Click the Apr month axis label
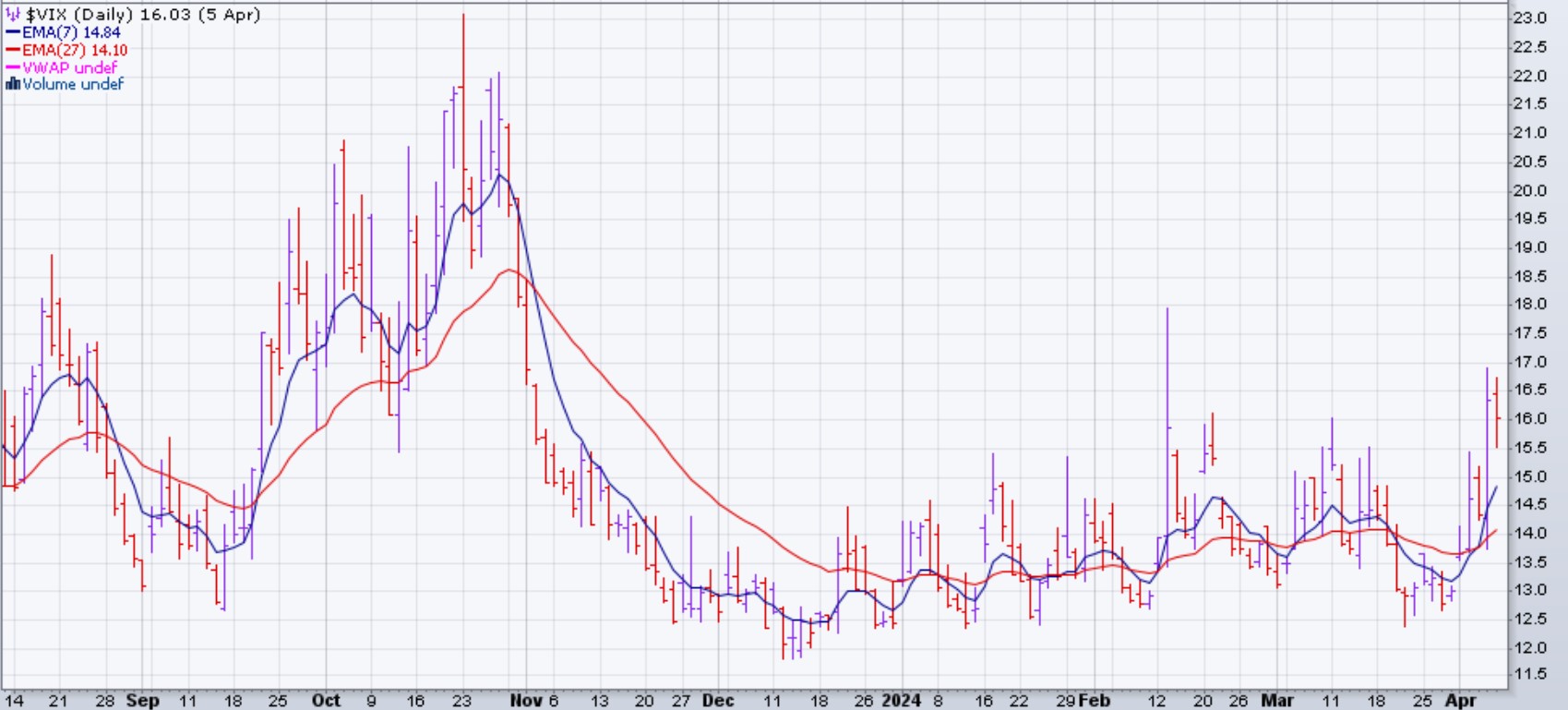Image resolution: width=1568 pixels, height=710 pixels. point(1461,700)
